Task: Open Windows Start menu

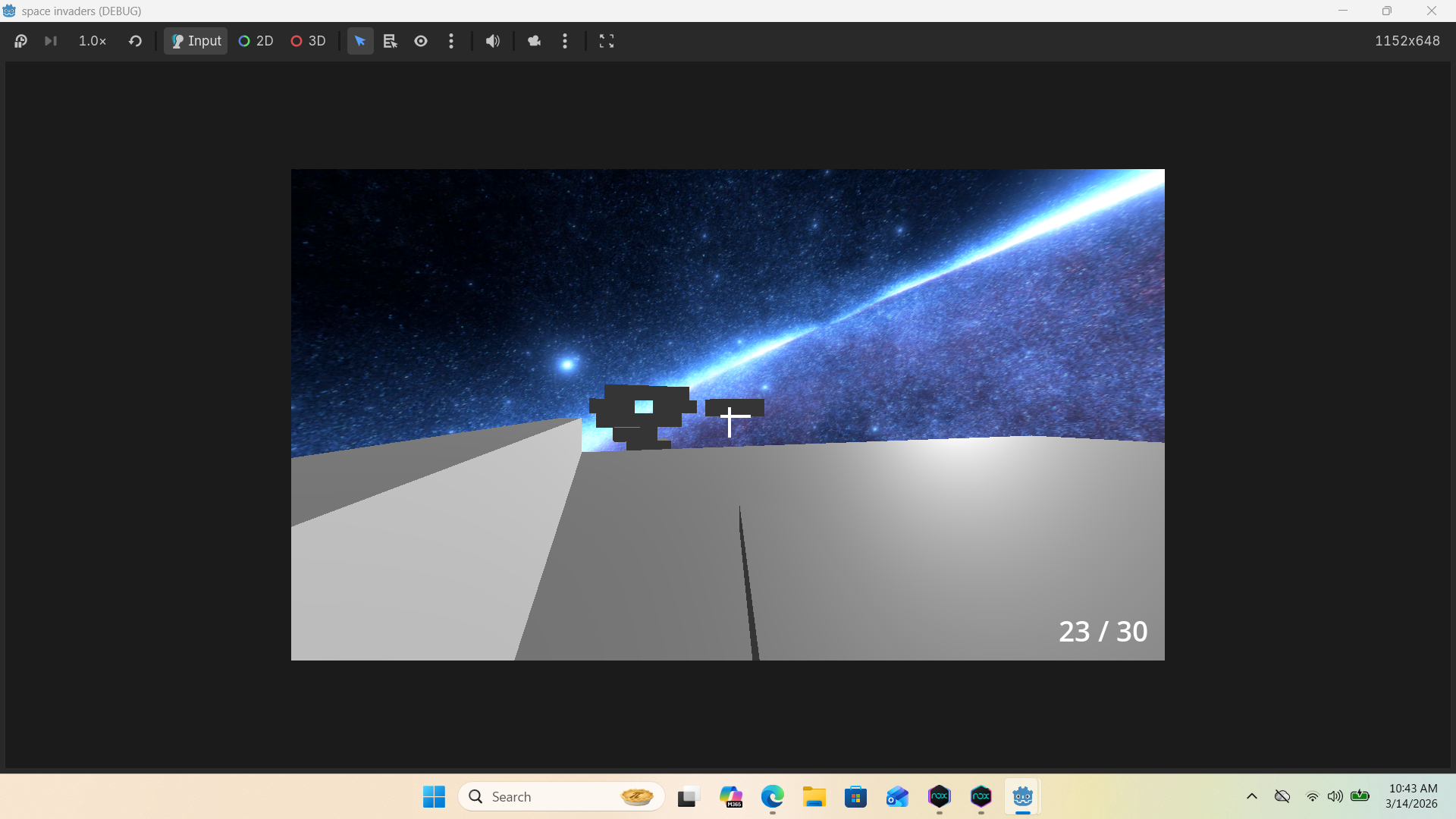Action: 434,796
